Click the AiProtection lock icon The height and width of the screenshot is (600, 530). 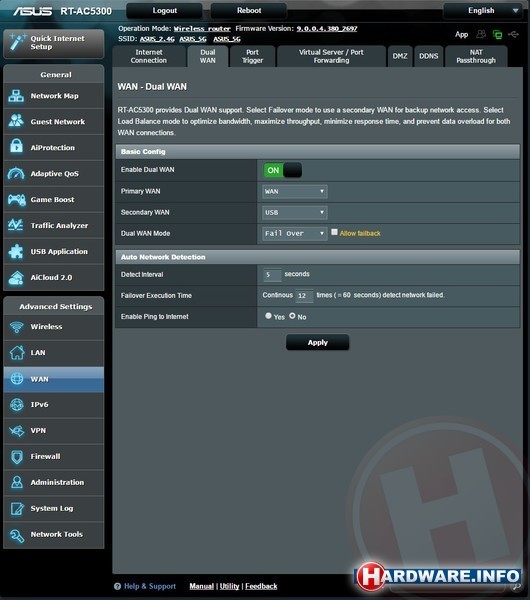(x=16, y=147)
